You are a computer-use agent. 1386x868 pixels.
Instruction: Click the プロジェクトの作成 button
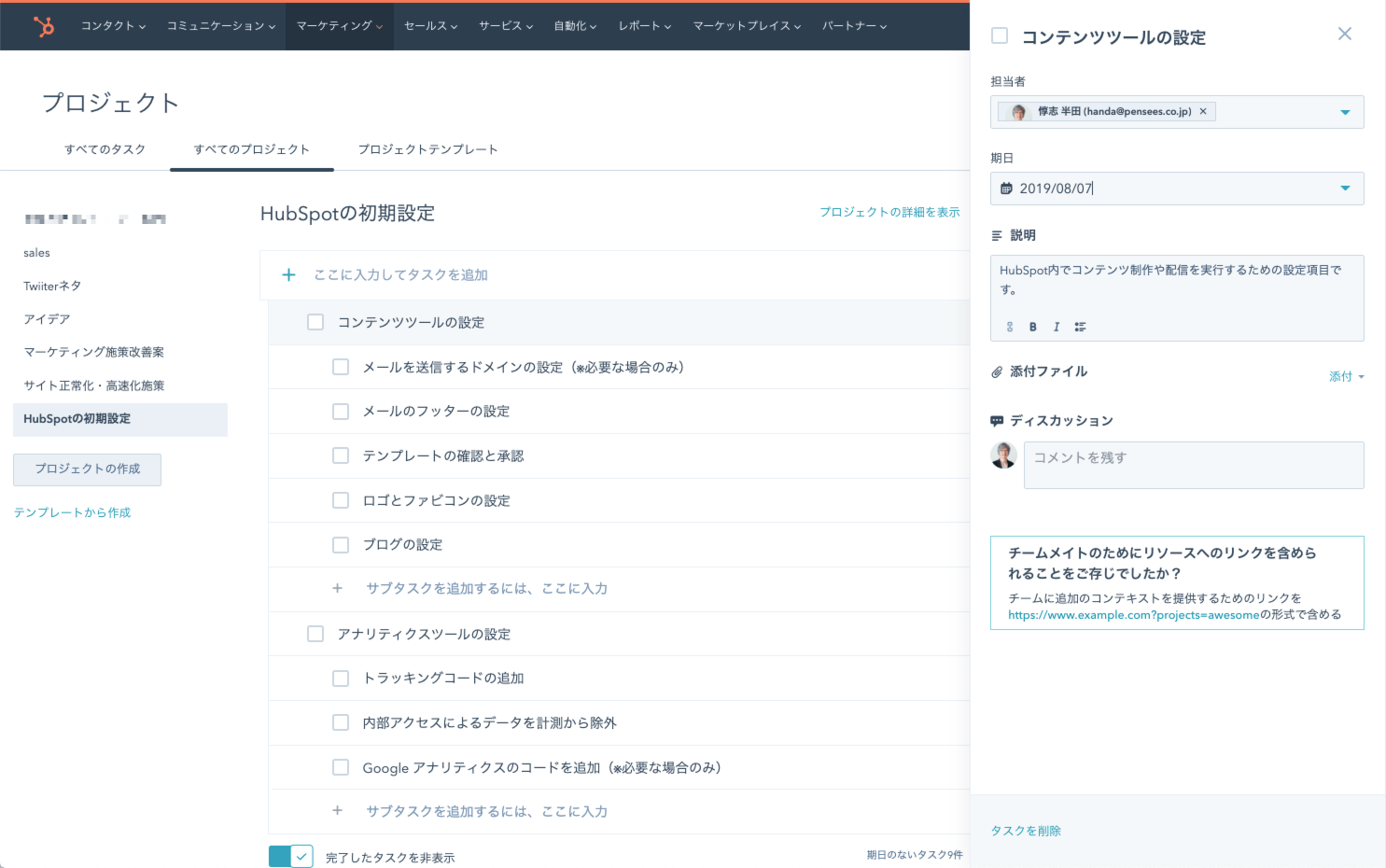(87, 469)
